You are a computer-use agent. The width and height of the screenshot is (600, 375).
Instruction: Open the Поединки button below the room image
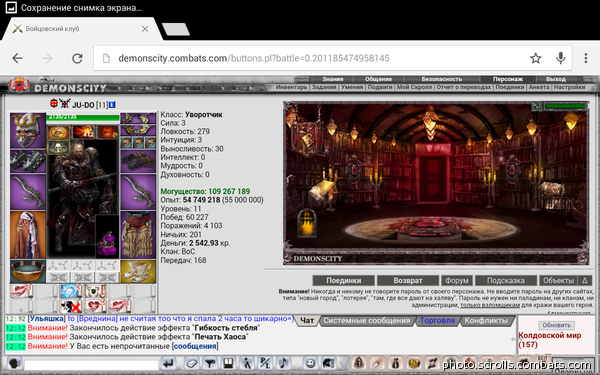click(x=343, y=280)
